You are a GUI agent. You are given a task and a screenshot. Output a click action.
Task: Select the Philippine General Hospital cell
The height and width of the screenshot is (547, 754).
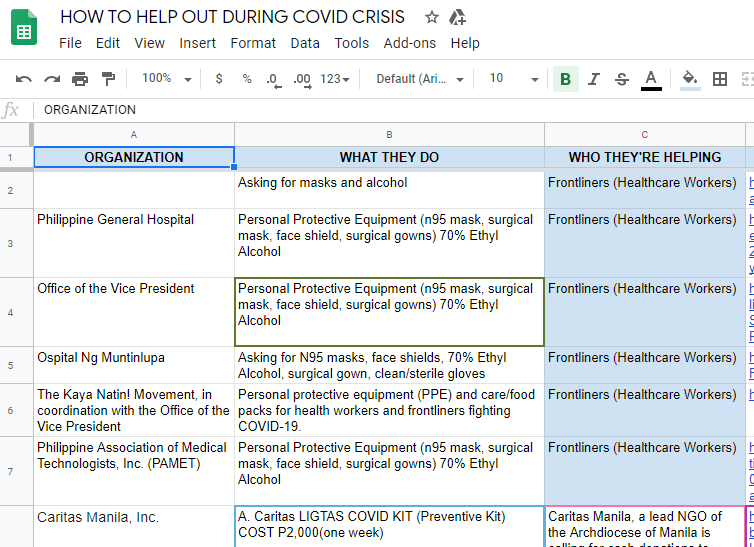click(x=134, y=243)
